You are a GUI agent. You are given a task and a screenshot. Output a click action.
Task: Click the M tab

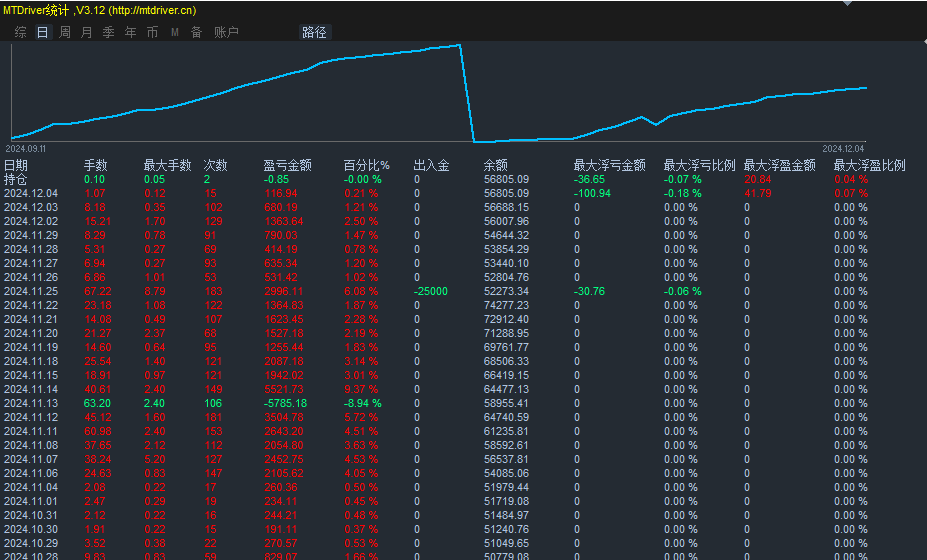point(174,32)
